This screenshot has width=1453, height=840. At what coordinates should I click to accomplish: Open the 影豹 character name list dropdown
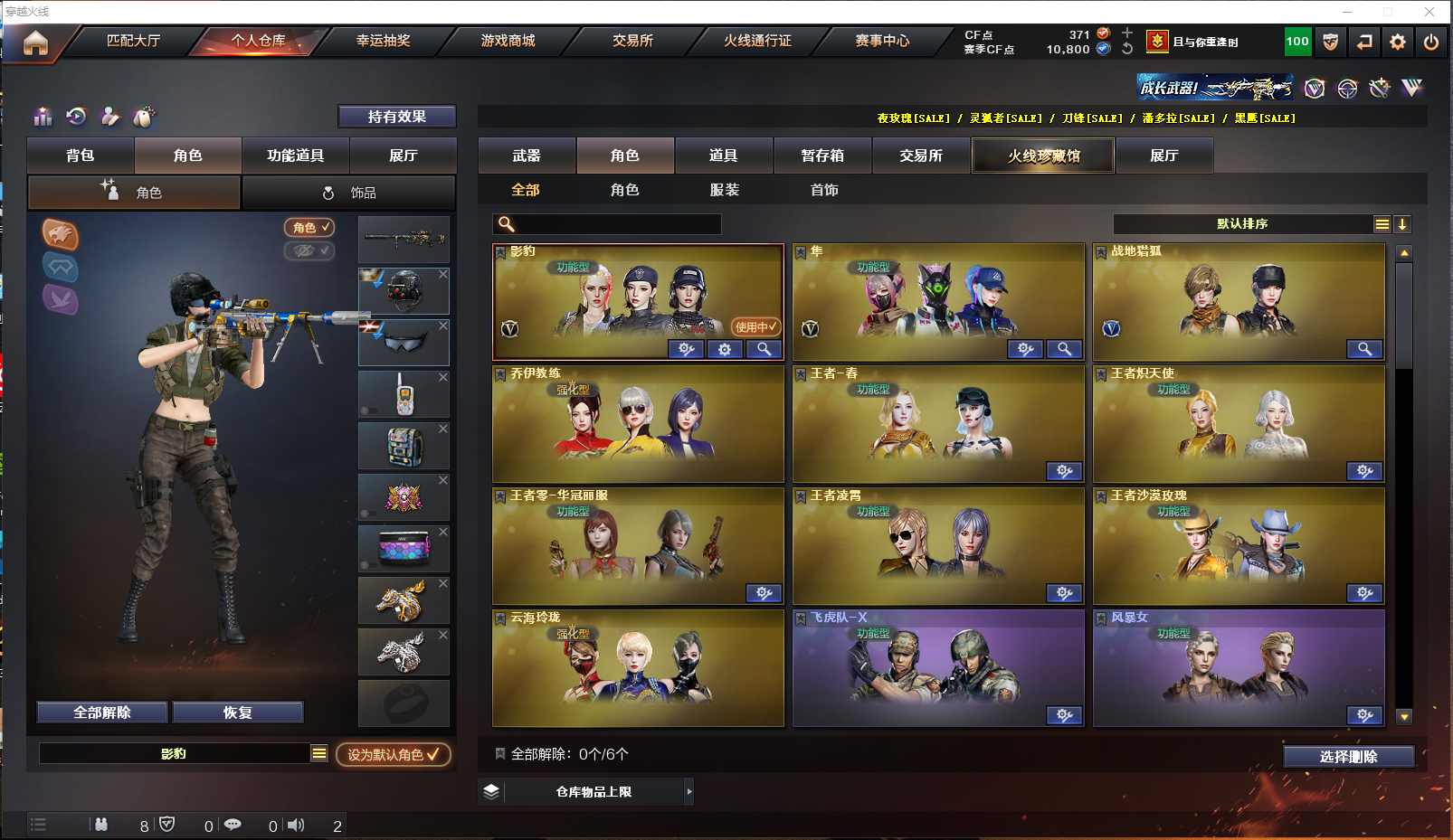(x=319, y=753)
